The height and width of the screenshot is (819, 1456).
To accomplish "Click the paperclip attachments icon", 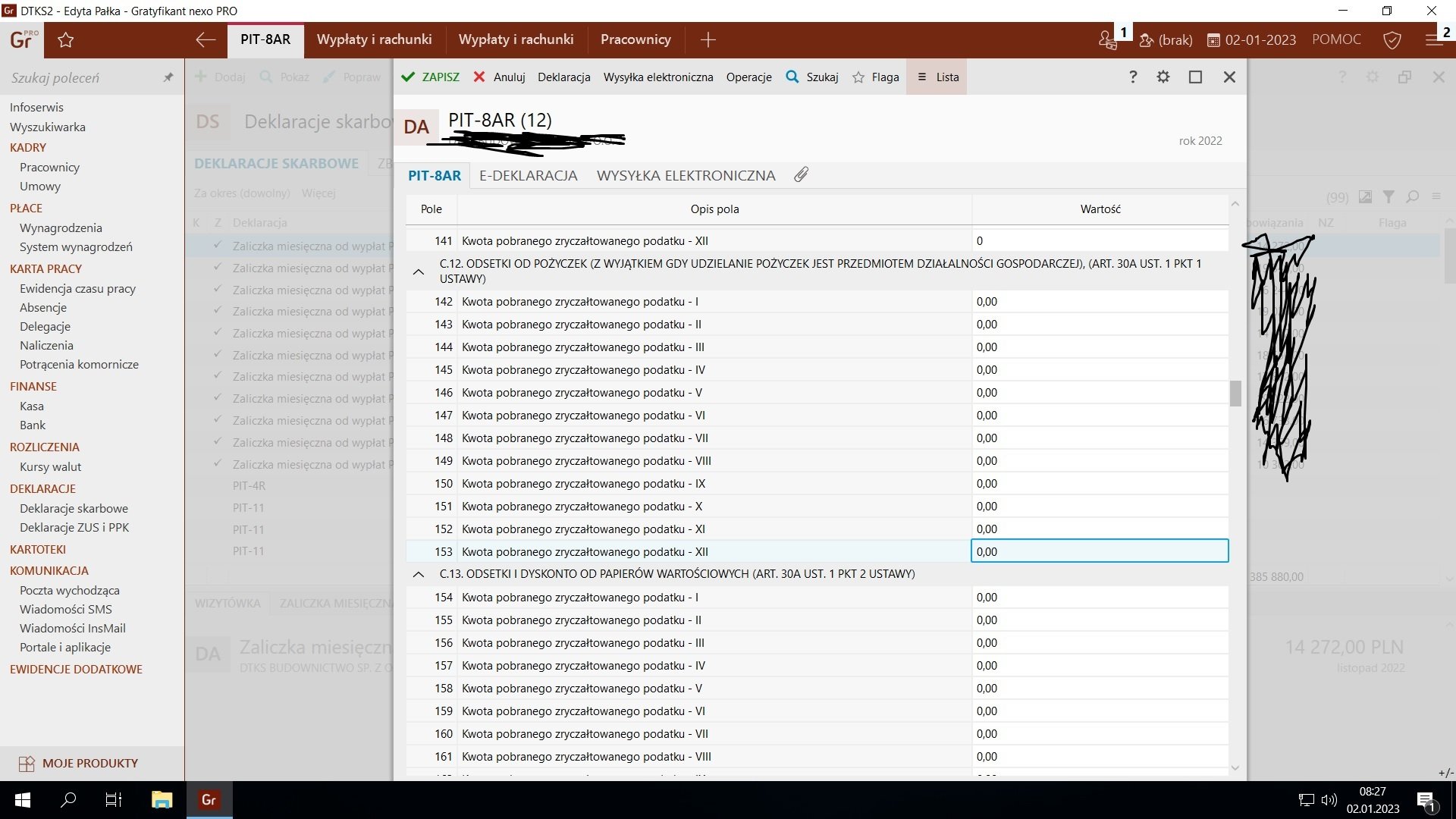I will click(801, 175).
